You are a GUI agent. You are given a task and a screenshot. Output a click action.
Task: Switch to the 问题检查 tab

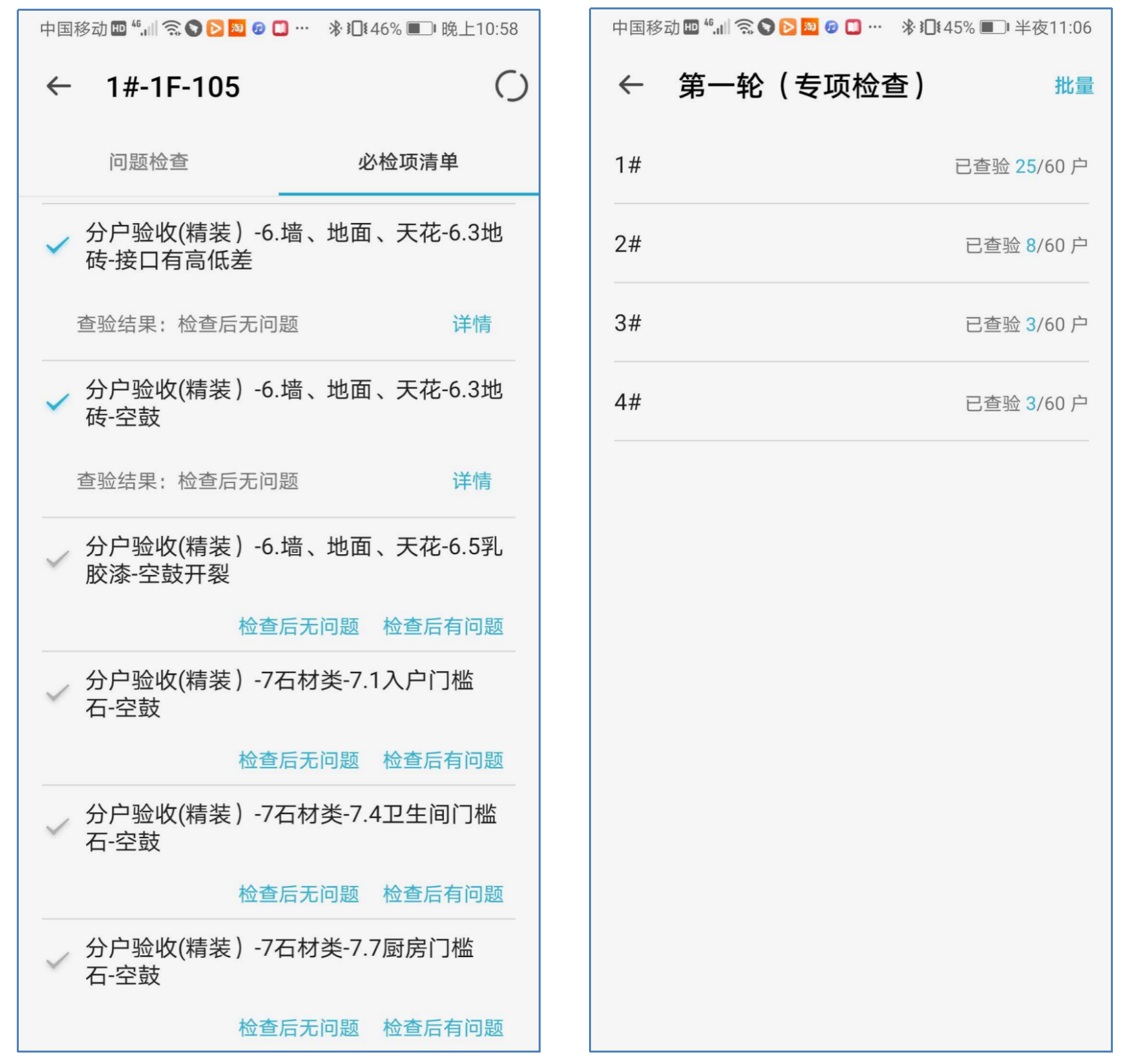[x=148, y=162]
